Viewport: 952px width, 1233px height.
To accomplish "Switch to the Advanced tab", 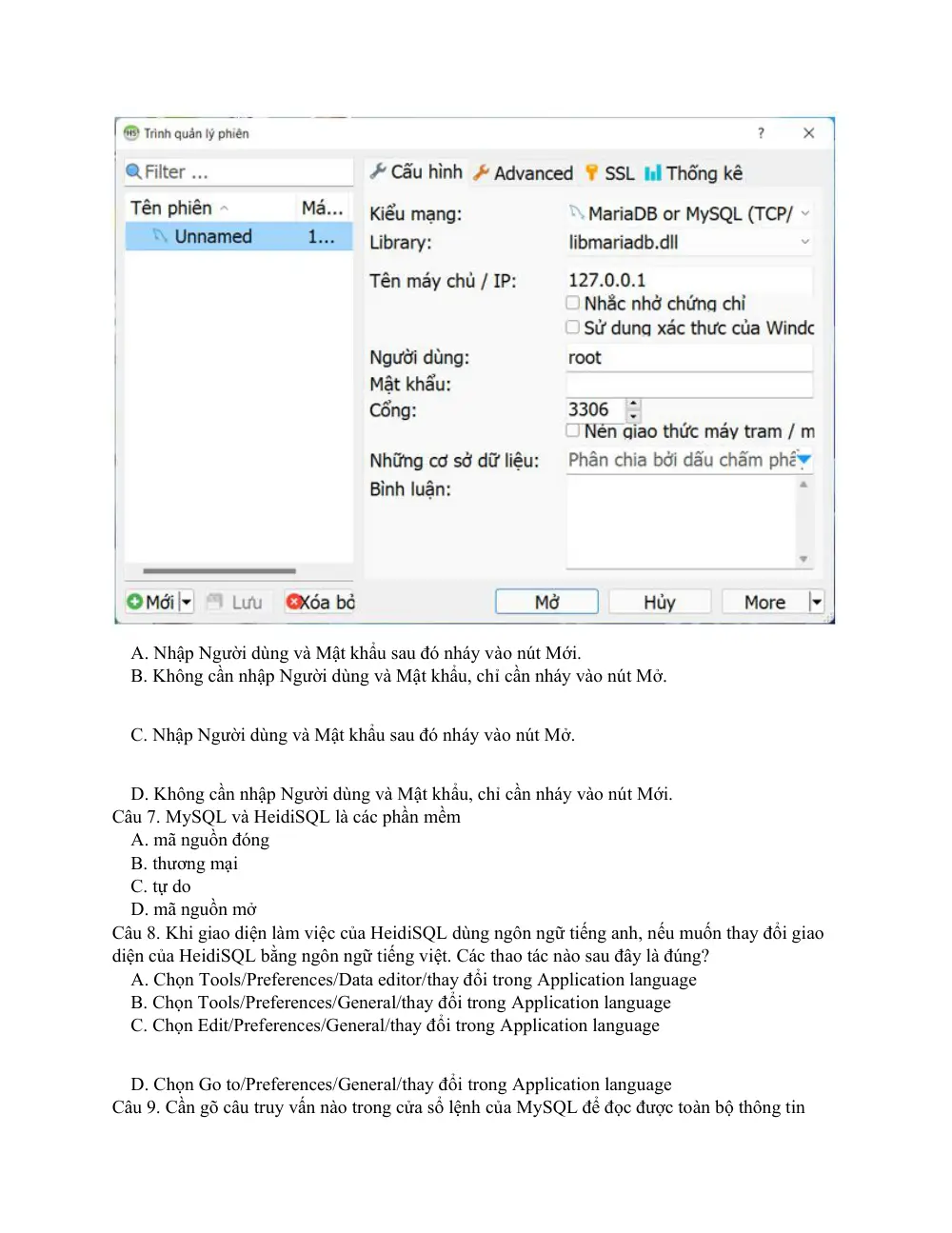I will point(524,172).
